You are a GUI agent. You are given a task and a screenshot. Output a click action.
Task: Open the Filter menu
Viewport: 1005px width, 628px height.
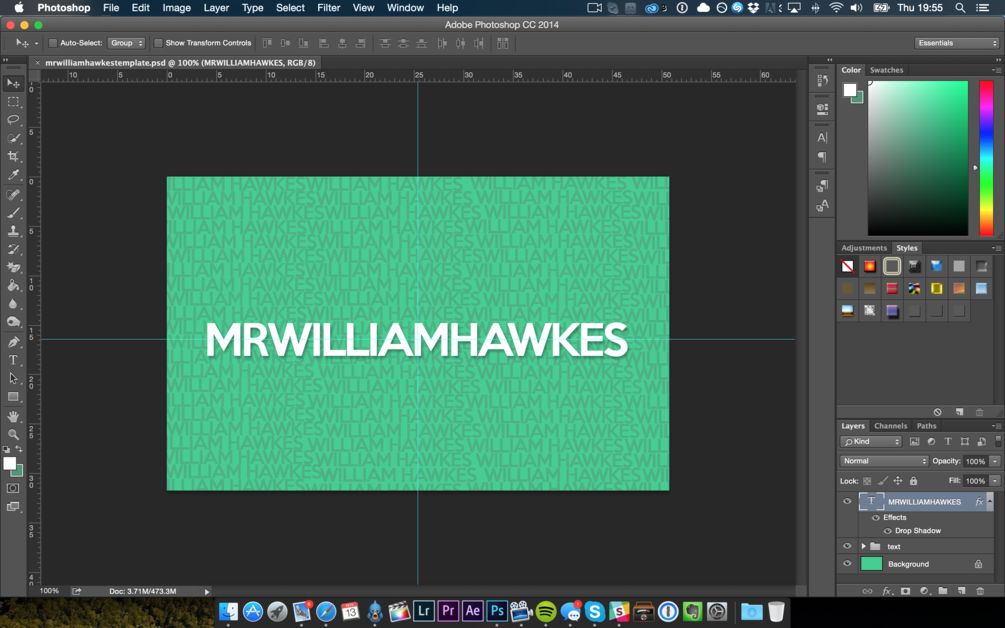[x=328, y=8]
